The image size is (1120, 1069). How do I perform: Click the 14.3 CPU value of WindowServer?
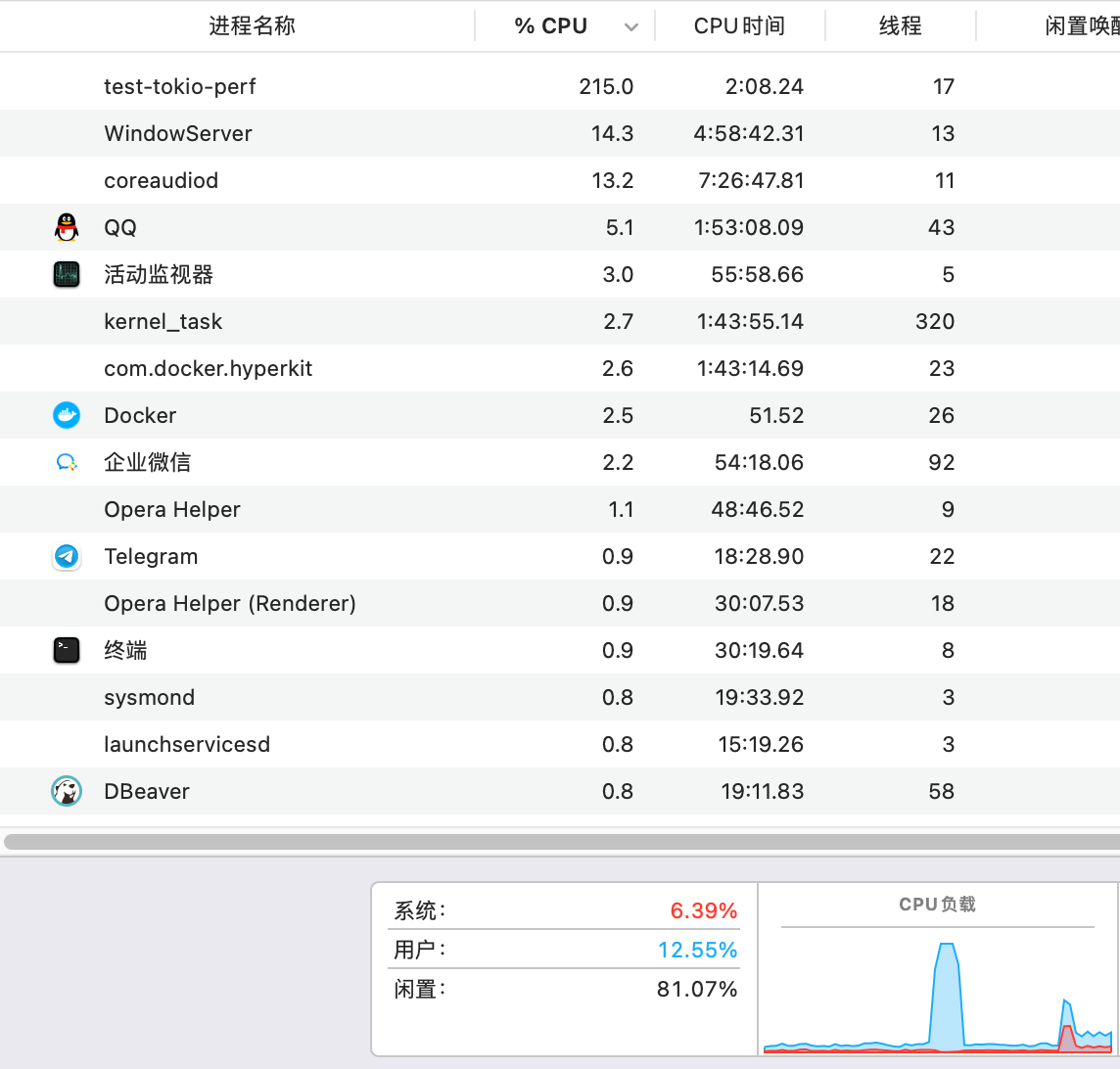point(612,133)
